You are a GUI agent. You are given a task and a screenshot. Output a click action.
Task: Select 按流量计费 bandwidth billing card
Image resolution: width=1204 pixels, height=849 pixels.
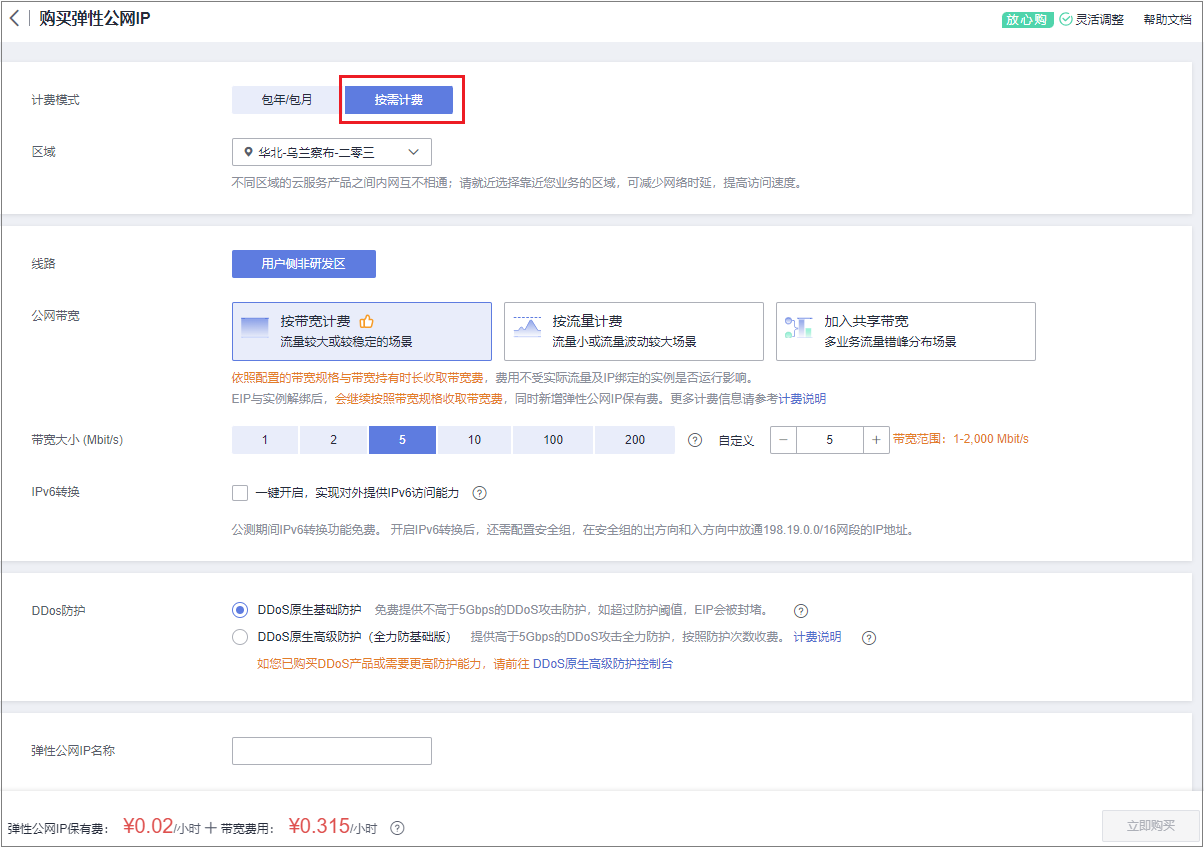pos(633,331)
